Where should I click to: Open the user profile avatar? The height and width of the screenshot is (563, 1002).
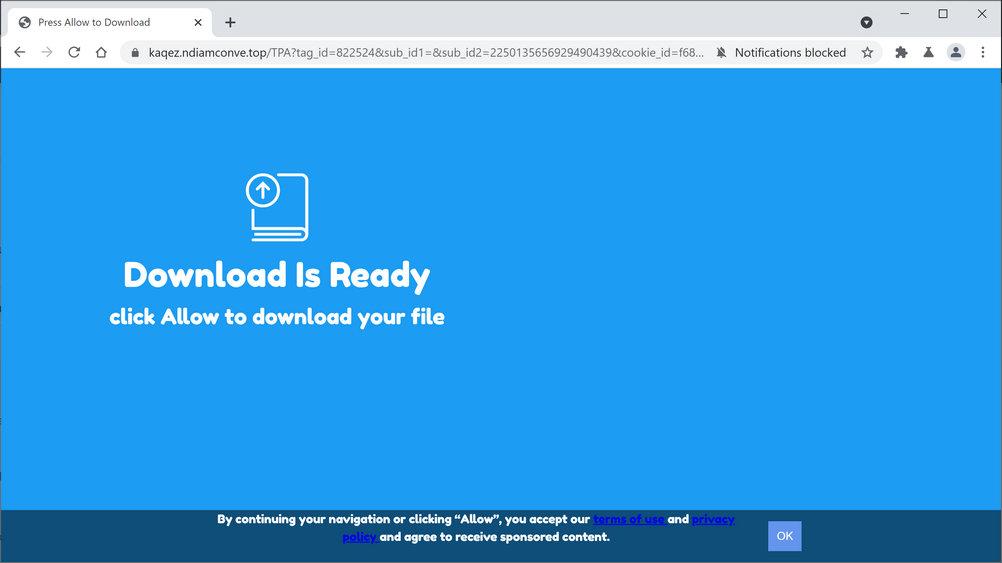coord(955,52)
